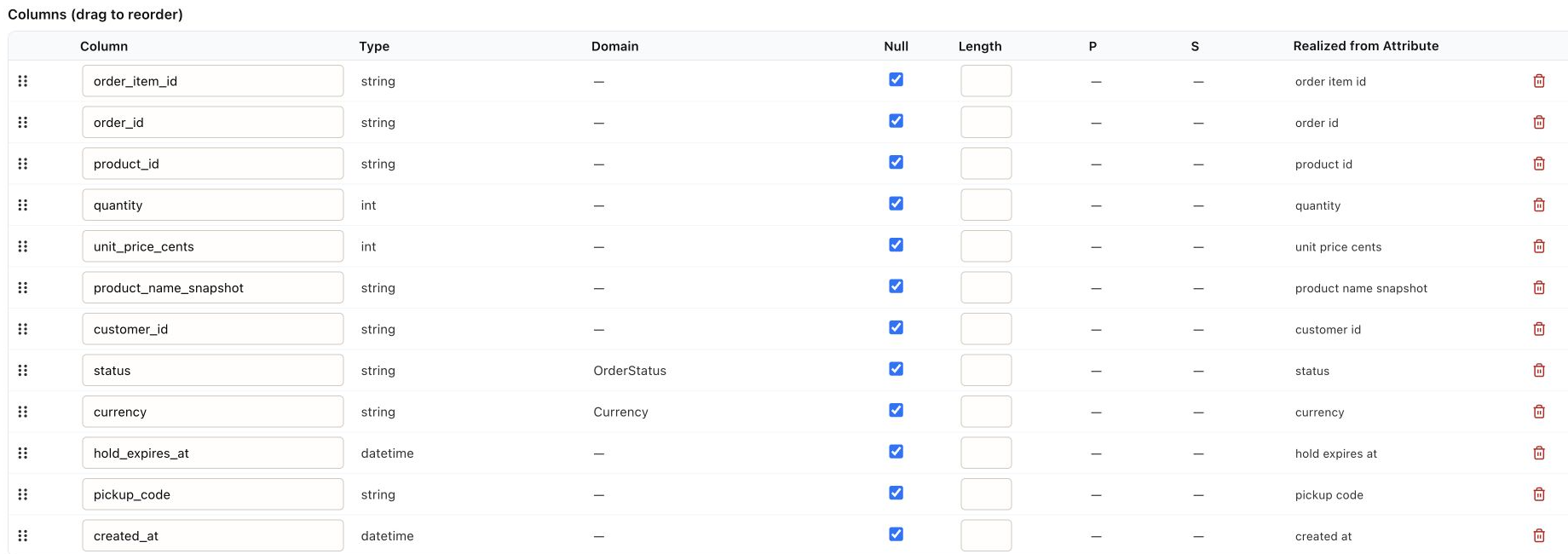The image size is (1568, 554).
Task: Click the OrderStatus domain value
Action: (630, 371)
